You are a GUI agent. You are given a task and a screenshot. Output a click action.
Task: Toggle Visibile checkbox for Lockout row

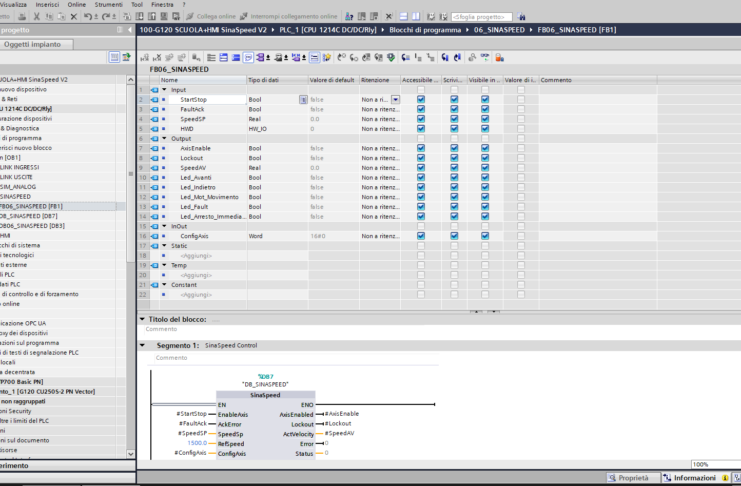[x=485, y=158]
